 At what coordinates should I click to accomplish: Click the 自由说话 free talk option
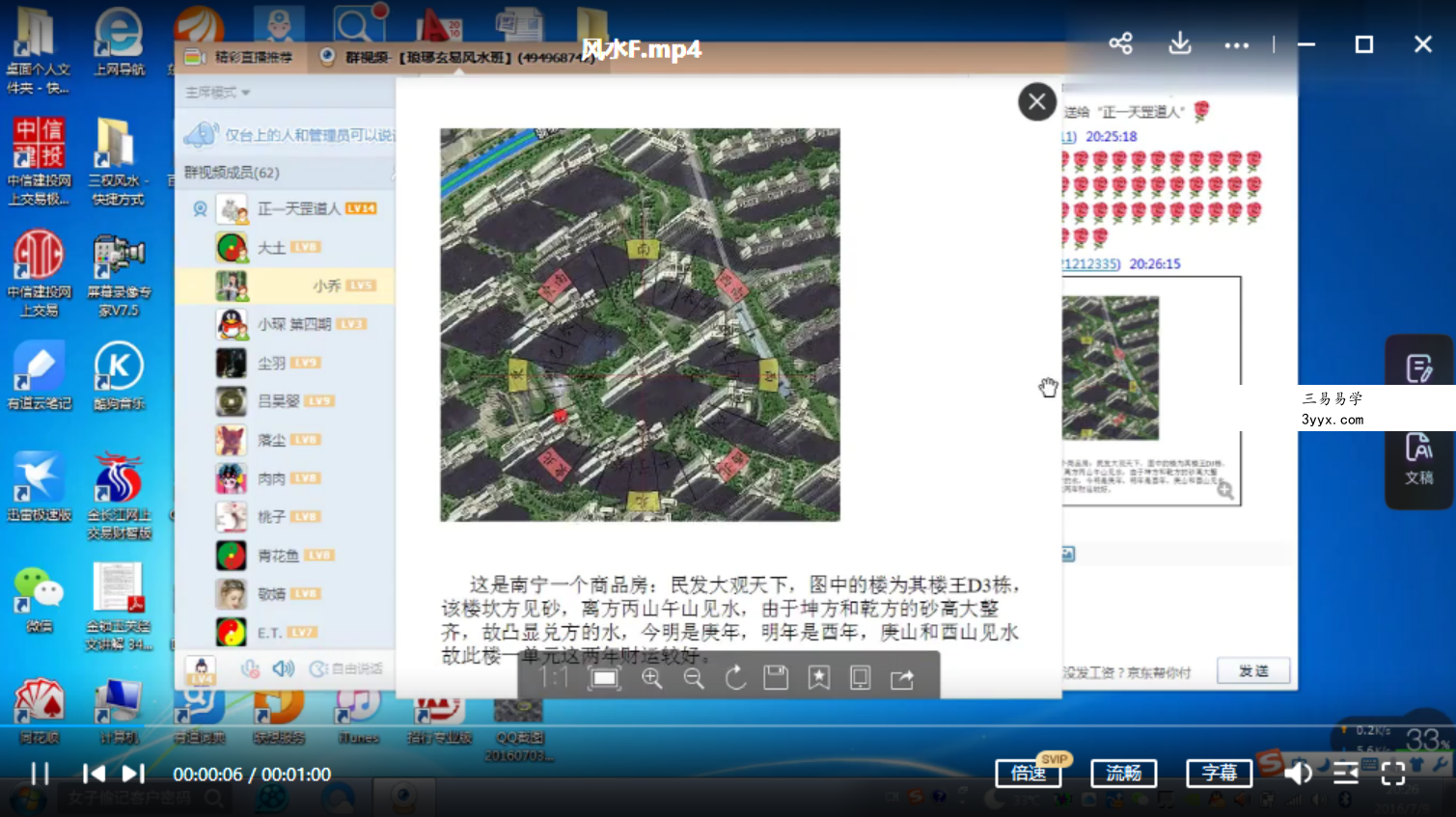pyautogui.click(x=346, y=668)
